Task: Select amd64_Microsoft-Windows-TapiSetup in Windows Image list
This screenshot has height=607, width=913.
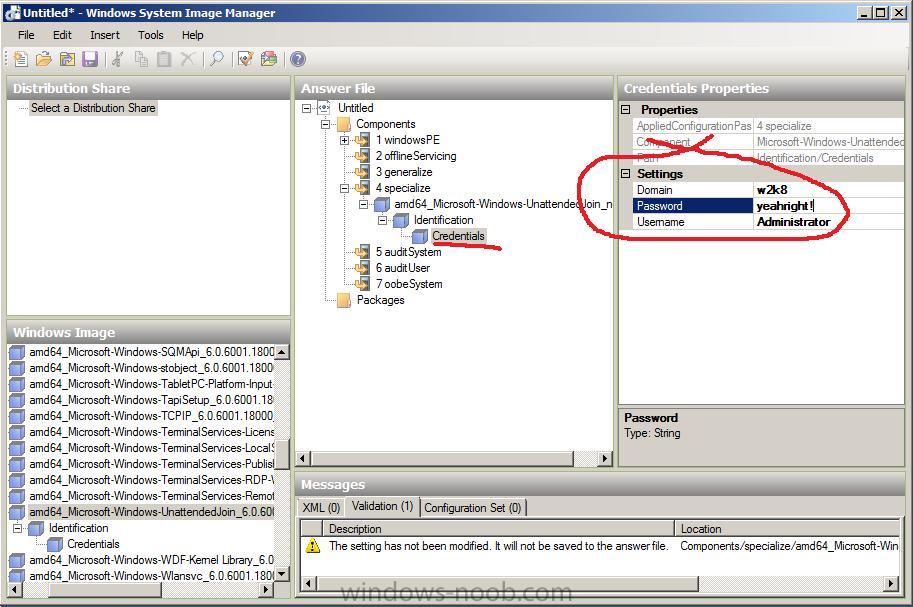Action: [151, 400]
